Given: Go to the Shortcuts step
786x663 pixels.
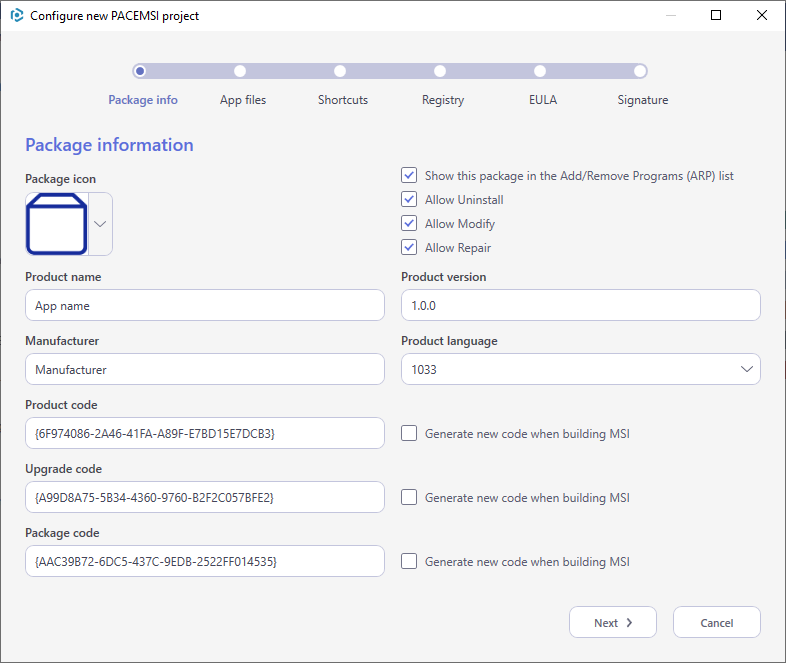Looking at the screenshot, I should coord(343,100).
